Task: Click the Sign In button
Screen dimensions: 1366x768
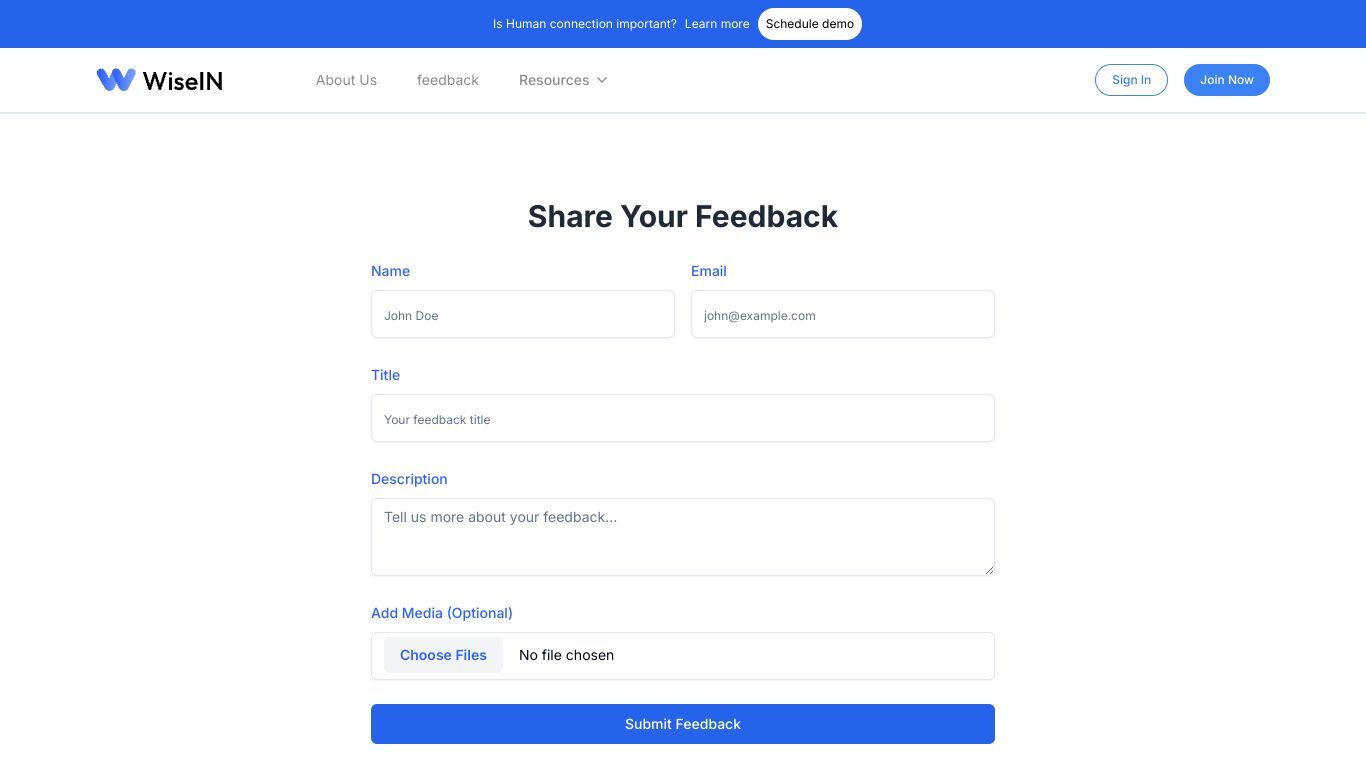Action: tap(1131, 80)
